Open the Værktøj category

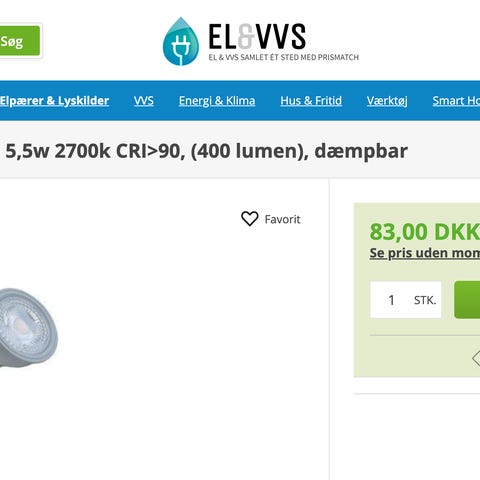coord(387,101)
